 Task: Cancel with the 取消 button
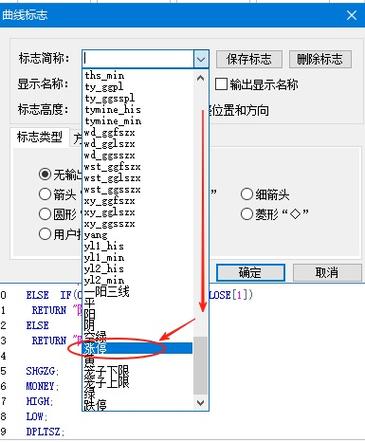327,273
